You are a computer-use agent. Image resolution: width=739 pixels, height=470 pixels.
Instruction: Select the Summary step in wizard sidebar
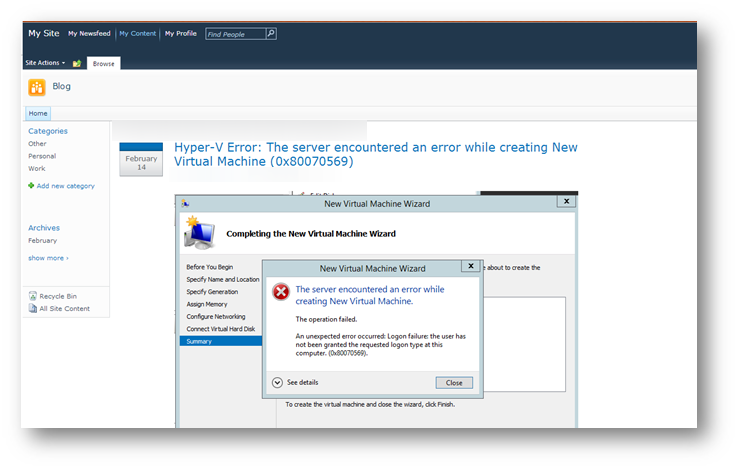(199, 341)
